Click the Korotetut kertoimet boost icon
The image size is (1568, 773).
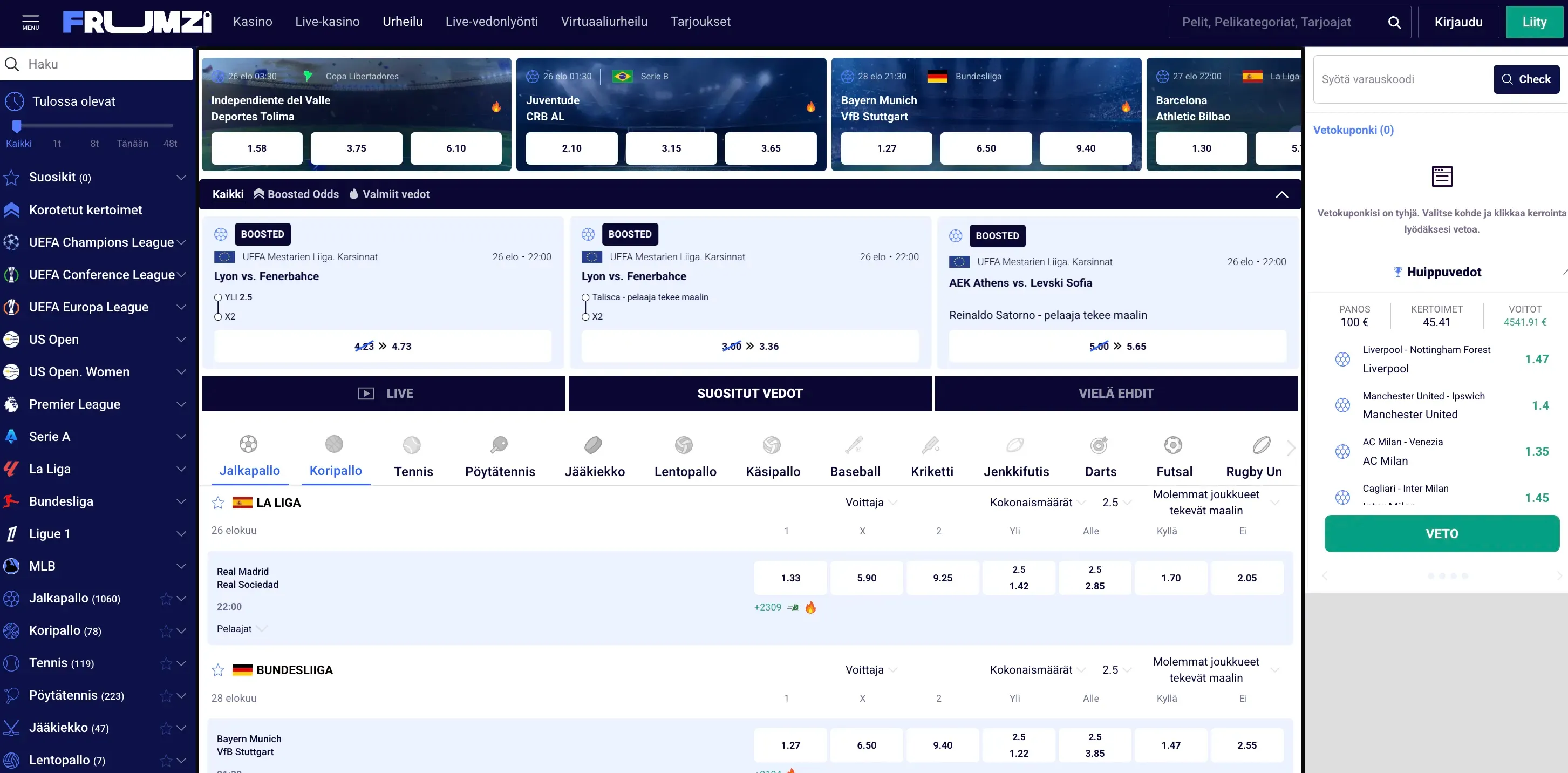click(x=11, y=209)
